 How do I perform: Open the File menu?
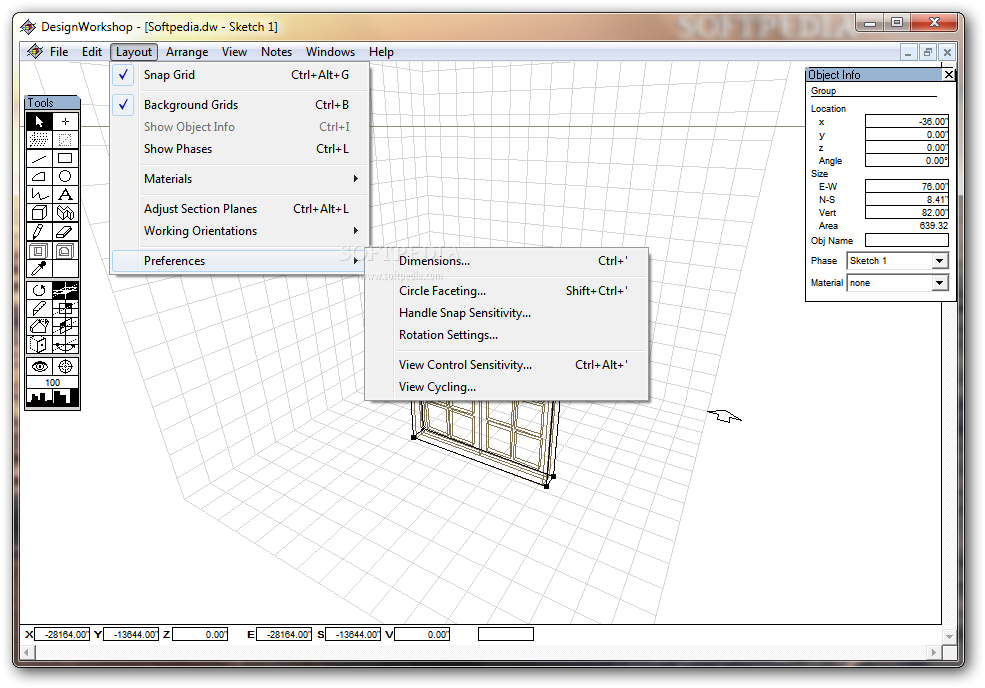(x=59, y=52)
